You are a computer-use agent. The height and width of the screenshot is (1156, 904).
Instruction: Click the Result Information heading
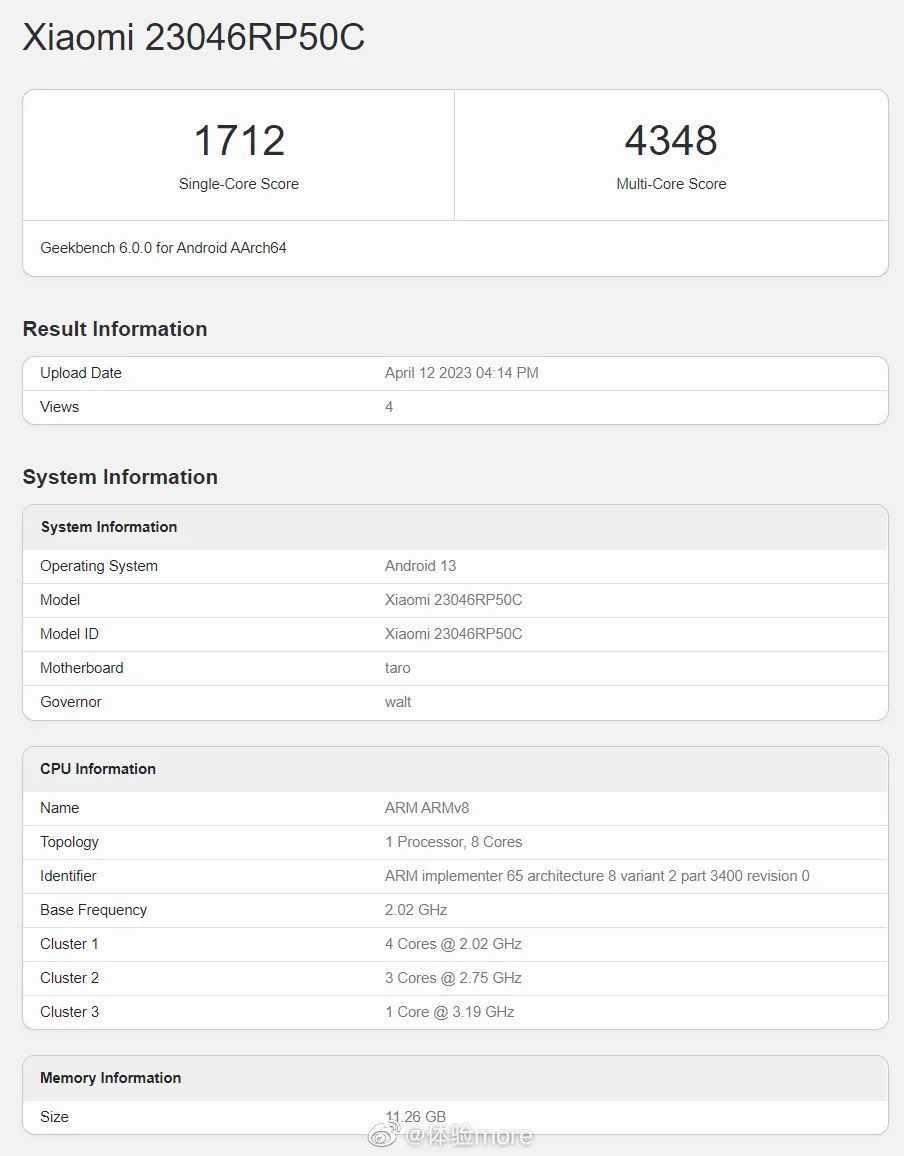click(115, 329)
